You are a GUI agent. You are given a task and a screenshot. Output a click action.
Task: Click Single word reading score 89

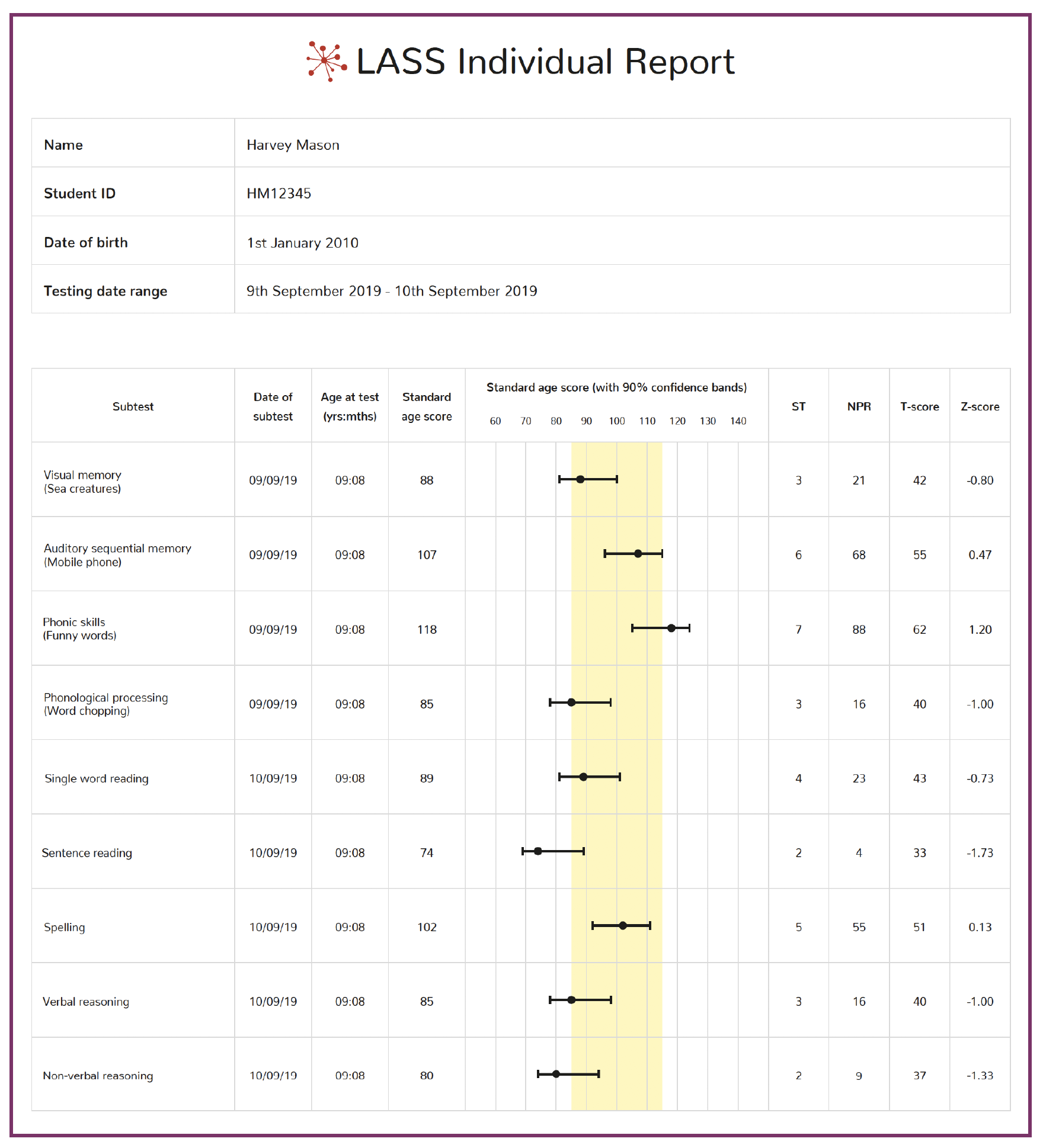[427, 778]
